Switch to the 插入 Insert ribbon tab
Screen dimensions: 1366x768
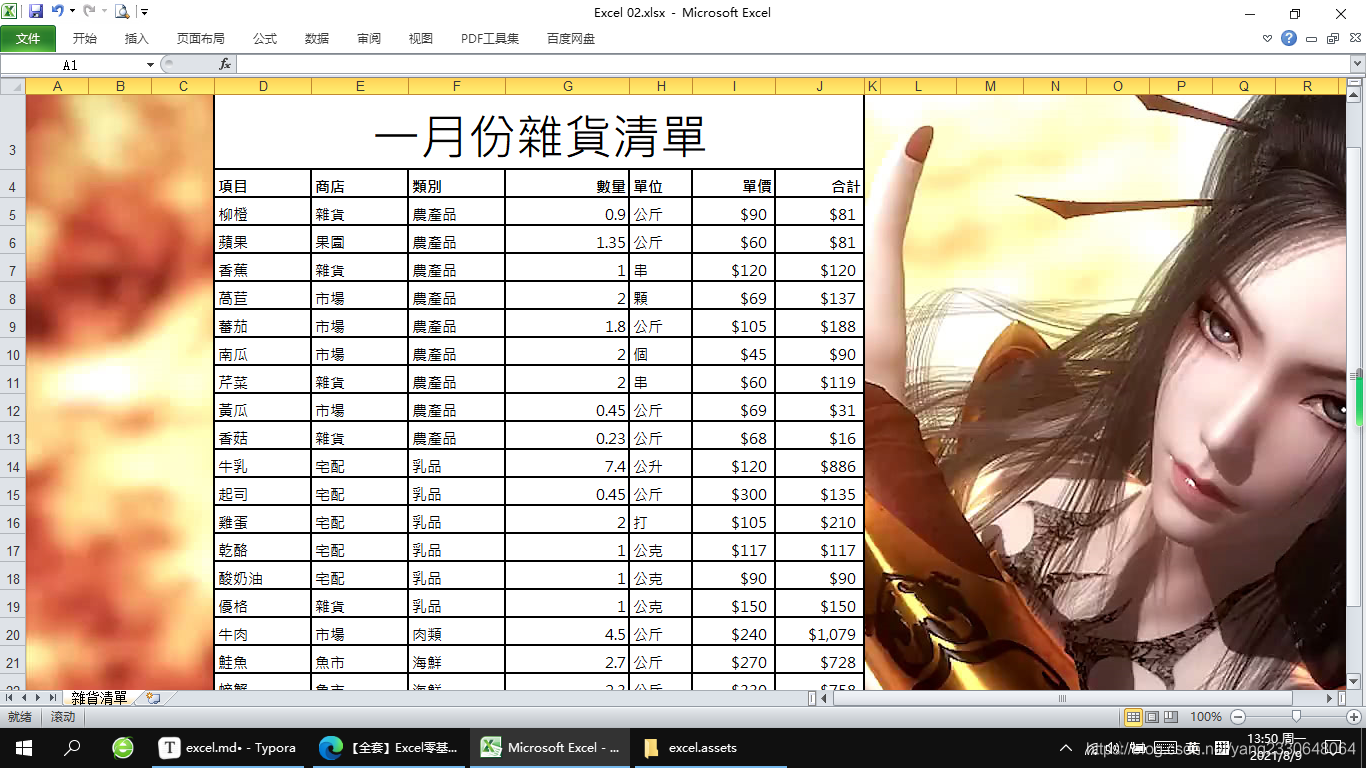click(137, 39)
